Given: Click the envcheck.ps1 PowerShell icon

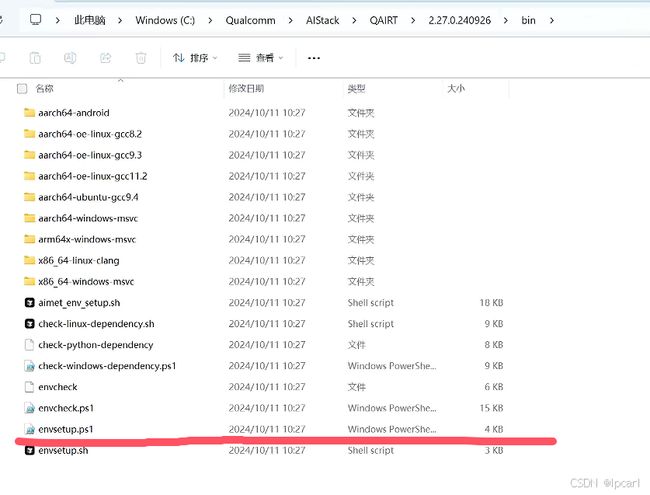Looking at the screenshot, I should click(29, 408).
